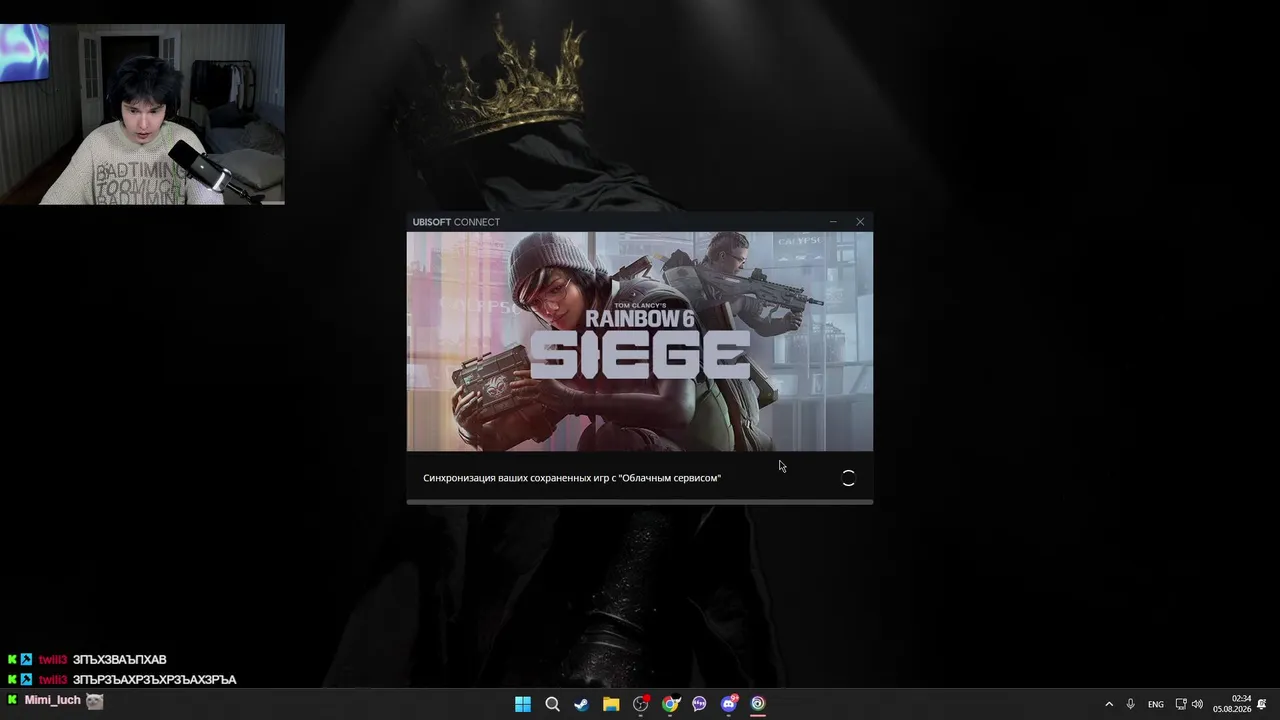
Task: Show hidden system tray icons
Action: (x=1108, y=704)
